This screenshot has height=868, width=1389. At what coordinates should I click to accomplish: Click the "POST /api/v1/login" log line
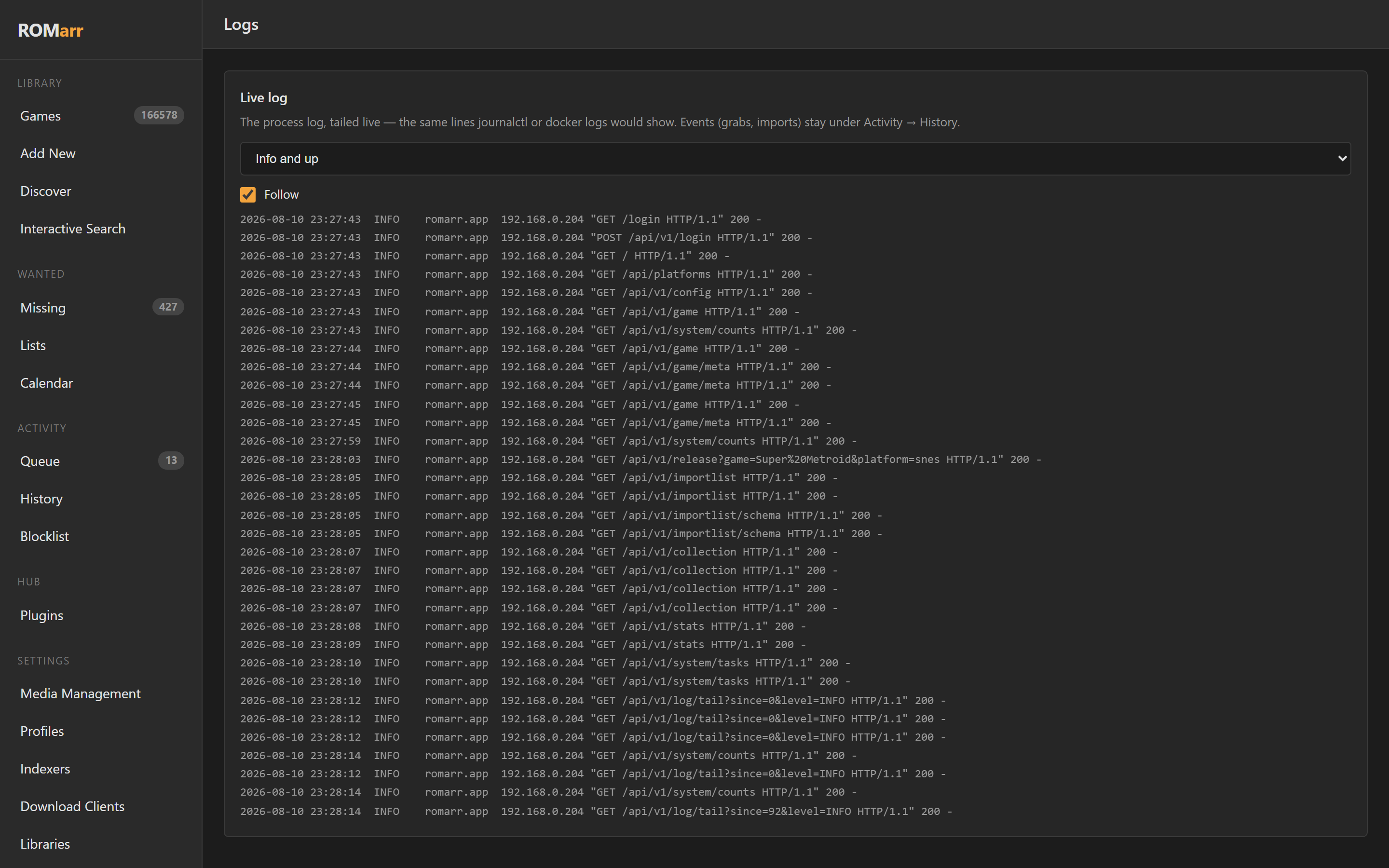pyautogui.click(x=526, y=238)
